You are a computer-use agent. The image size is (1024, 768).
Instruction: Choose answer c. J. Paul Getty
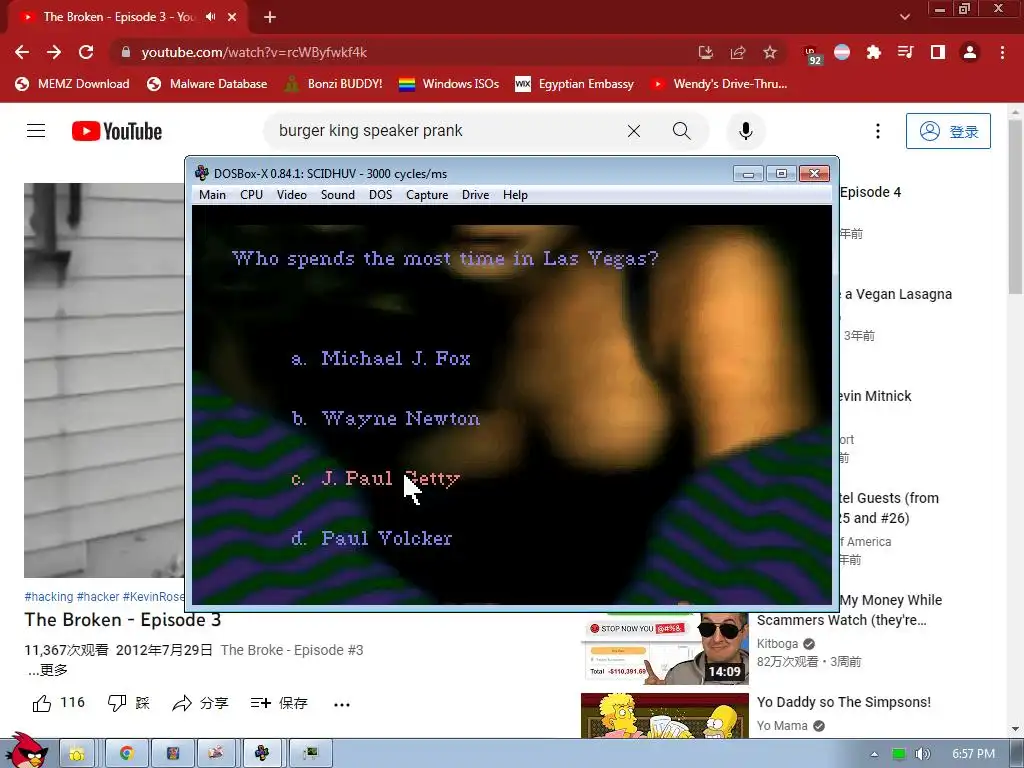coord(376,479)
